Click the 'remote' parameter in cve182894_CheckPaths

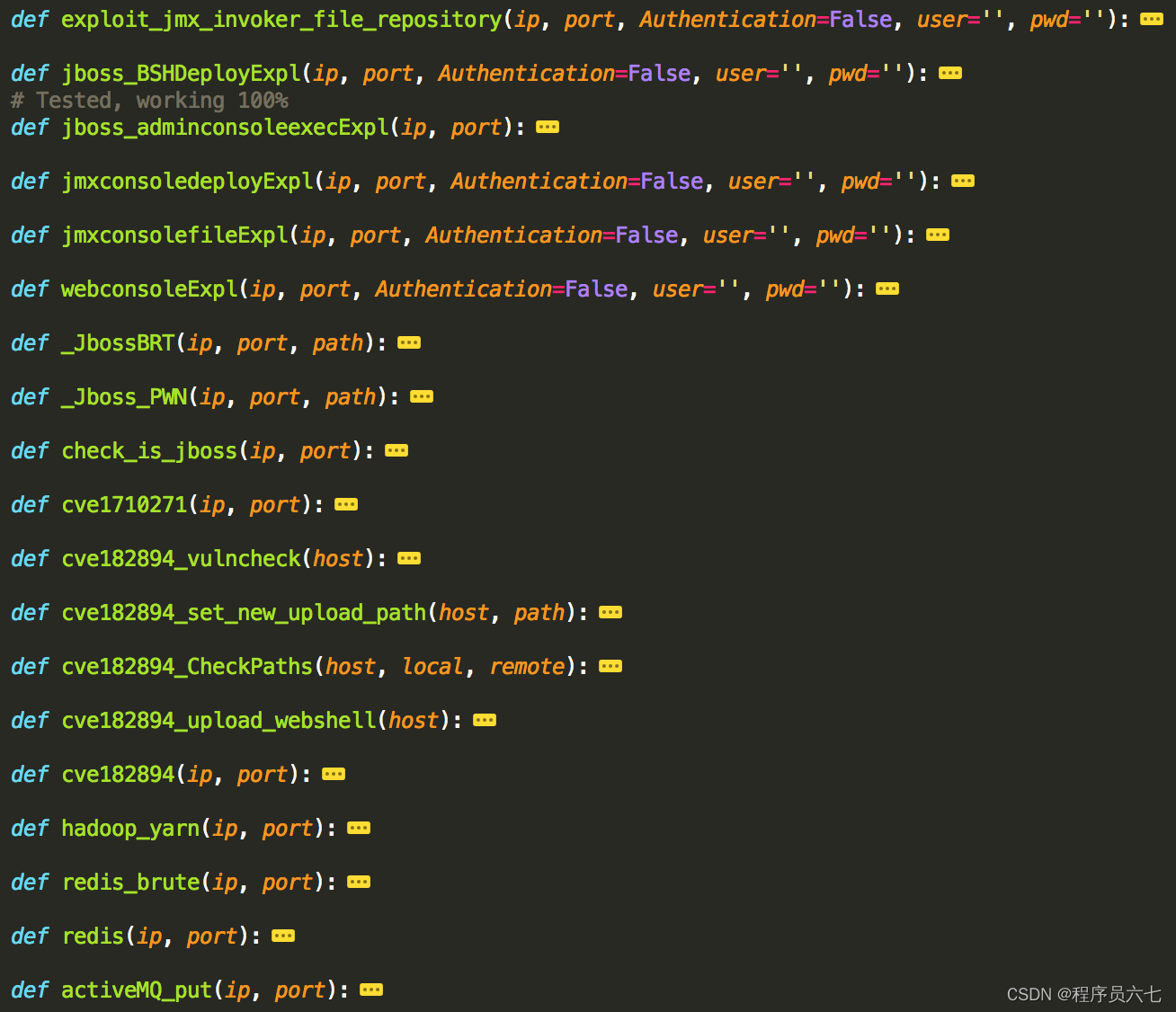(527, 667)
